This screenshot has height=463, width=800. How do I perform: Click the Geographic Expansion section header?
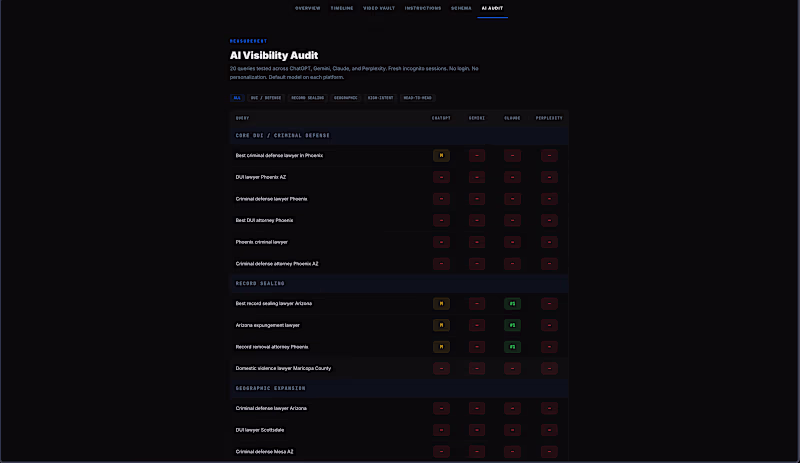(399, 388)
